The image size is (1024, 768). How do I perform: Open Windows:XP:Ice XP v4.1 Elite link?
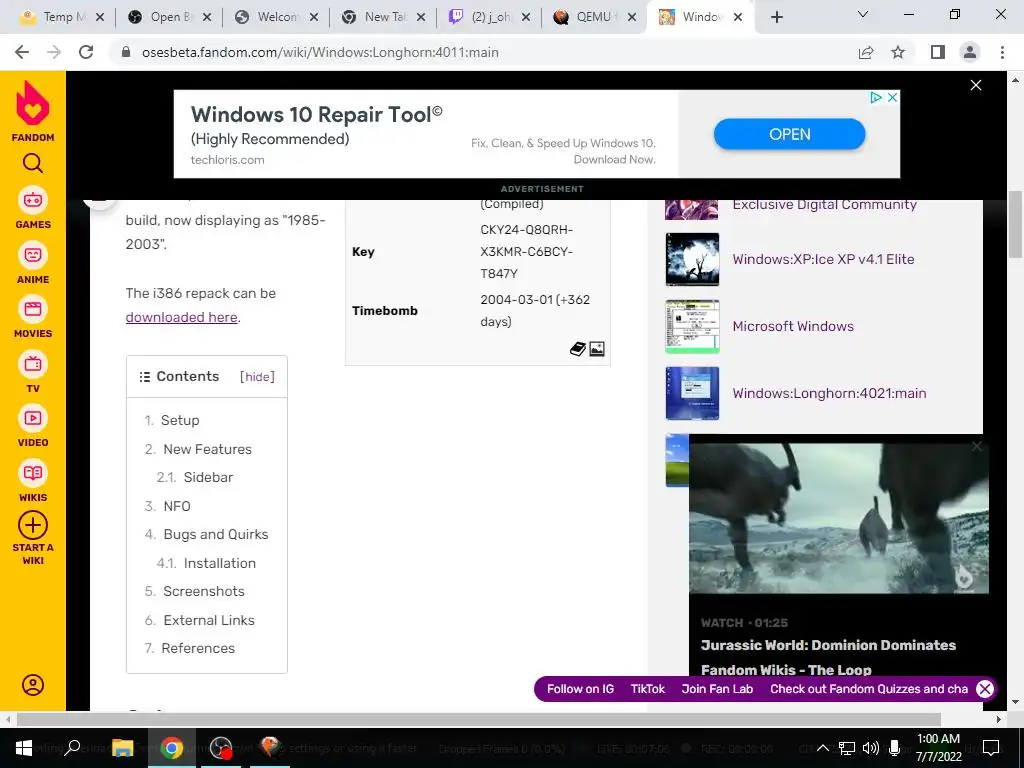(823, 259)
